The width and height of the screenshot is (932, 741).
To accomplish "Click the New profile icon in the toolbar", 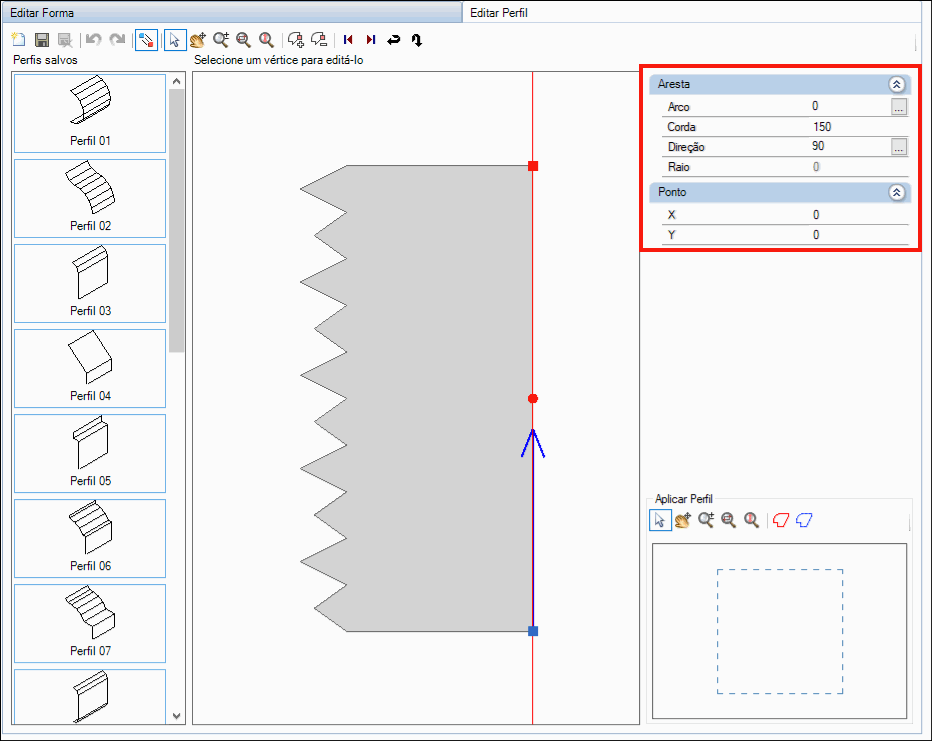I will [x=18, y=40].
